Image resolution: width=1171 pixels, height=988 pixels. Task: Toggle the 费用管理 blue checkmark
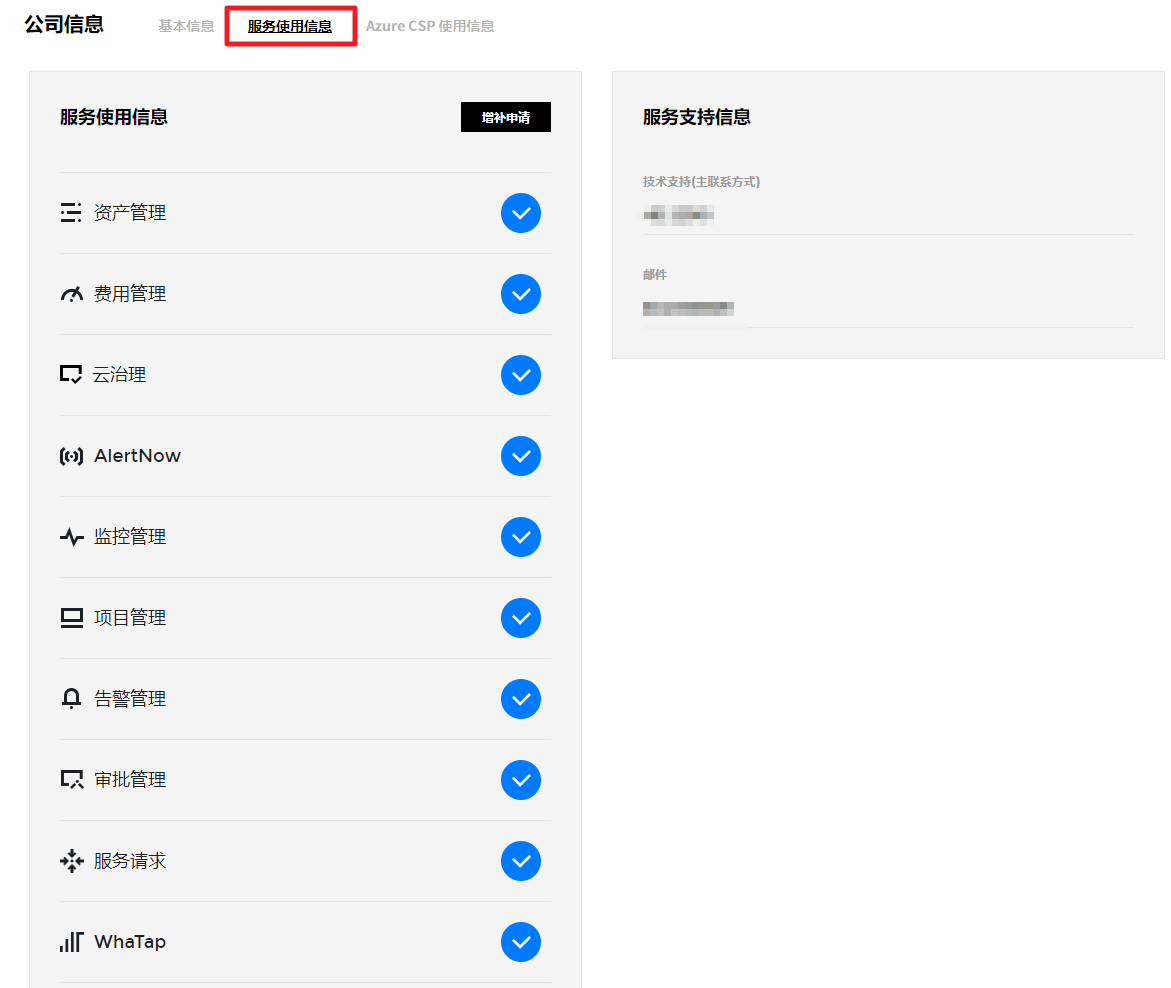[x=520, y=294]
